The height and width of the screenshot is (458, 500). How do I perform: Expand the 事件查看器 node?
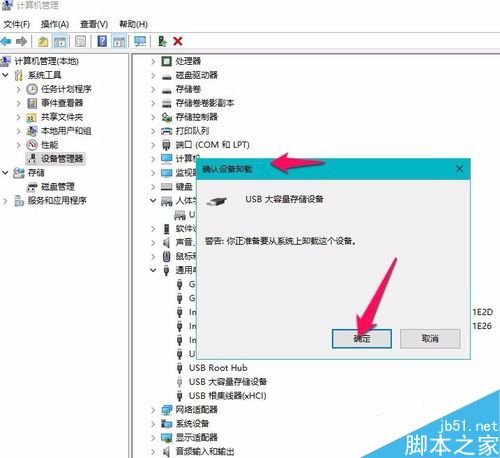point(19,103)
